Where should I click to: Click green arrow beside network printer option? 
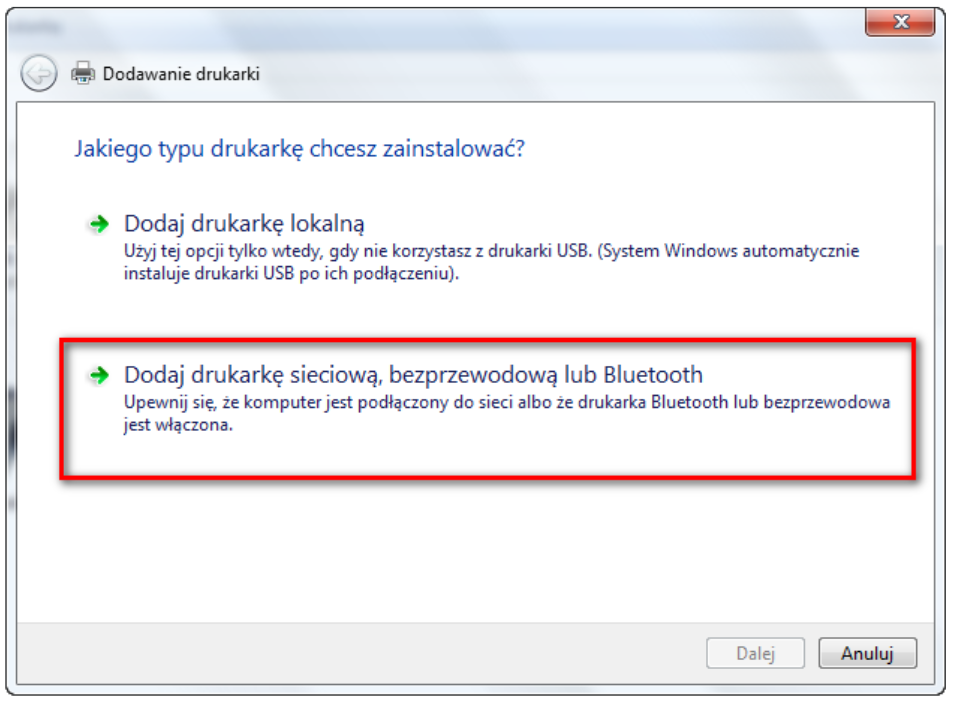(99, 376)
